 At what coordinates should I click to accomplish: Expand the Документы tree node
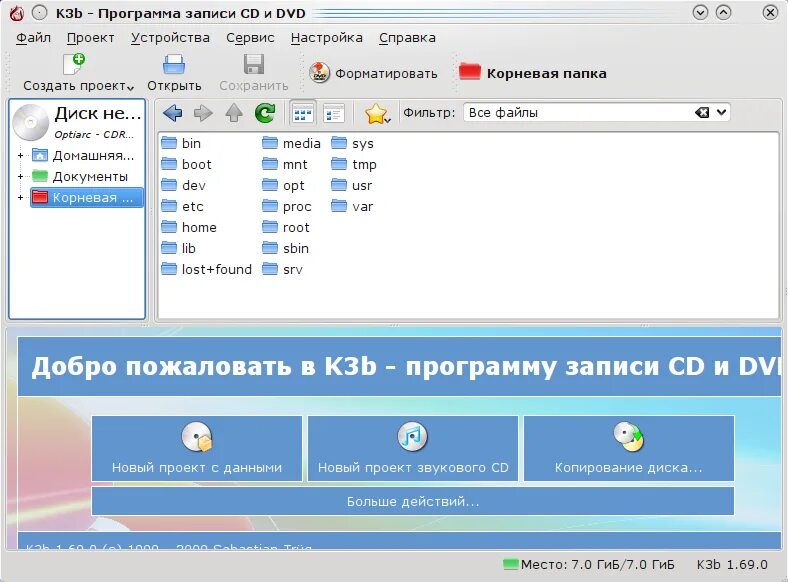coord(20,176)
